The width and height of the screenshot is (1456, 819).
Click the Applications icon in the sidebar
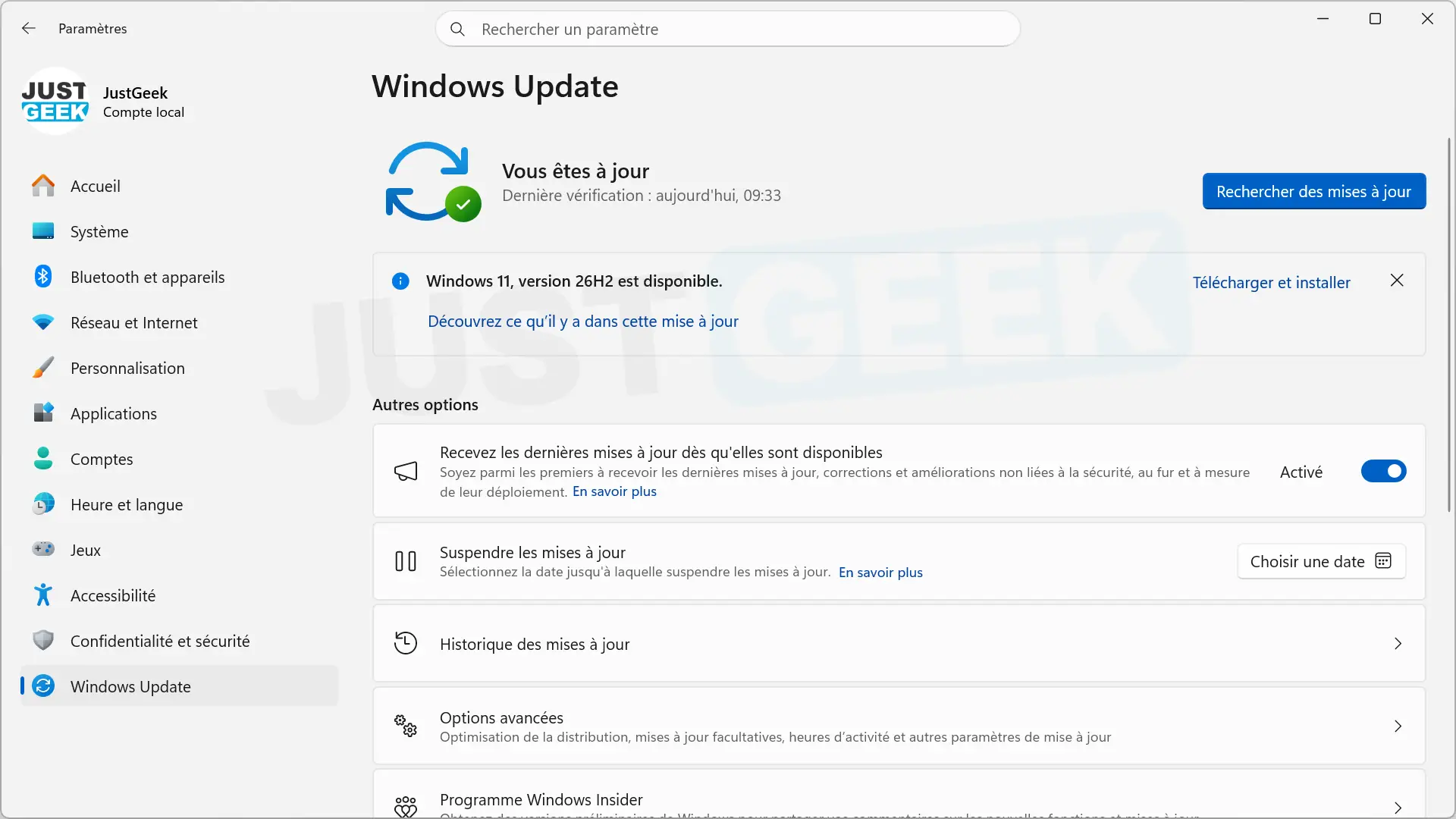click(x=43, y=413)
